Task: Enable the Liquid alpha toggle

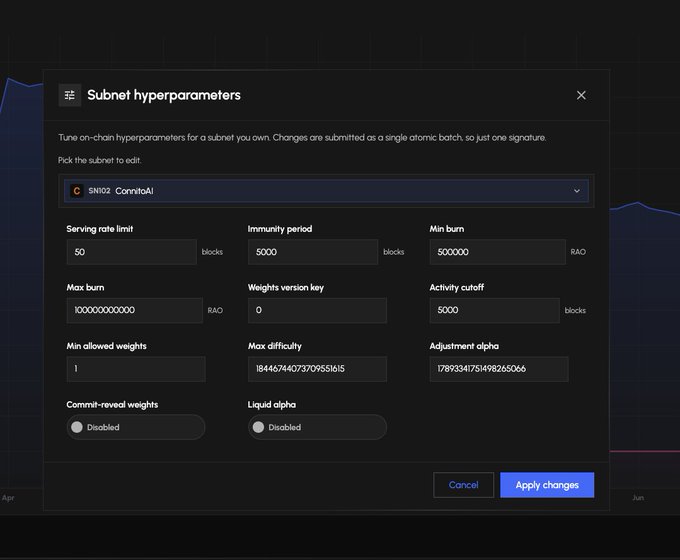Action: 317,427
